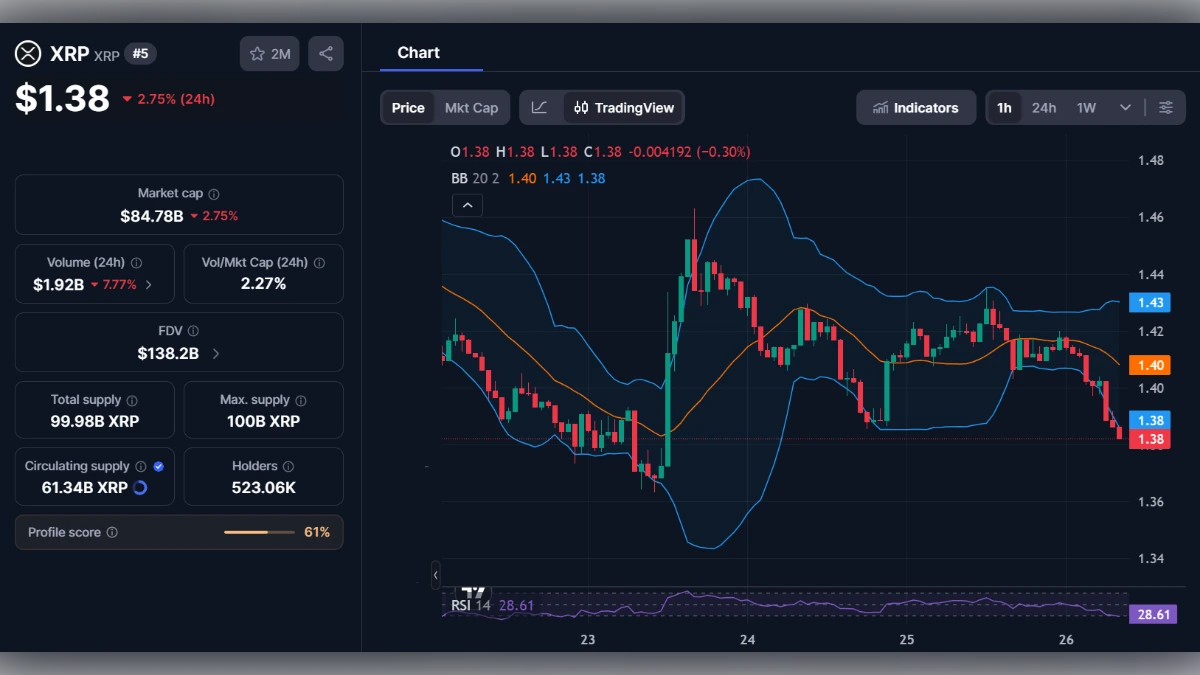Open the Indicators panel
This screenshot has height=675, width=1200.
[x=916, y=107]
